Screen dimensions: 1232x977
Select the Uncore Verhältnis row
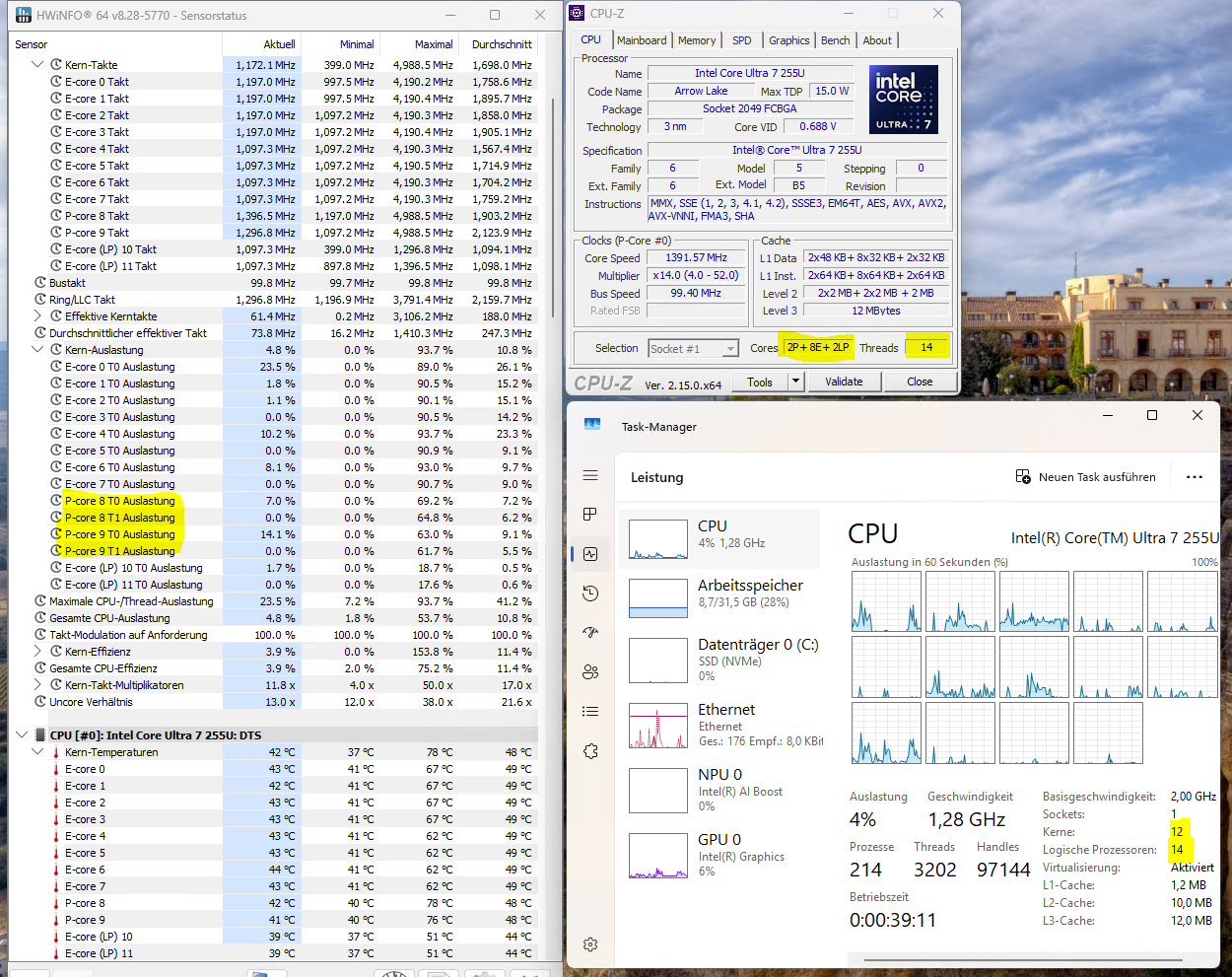[274, 702]
